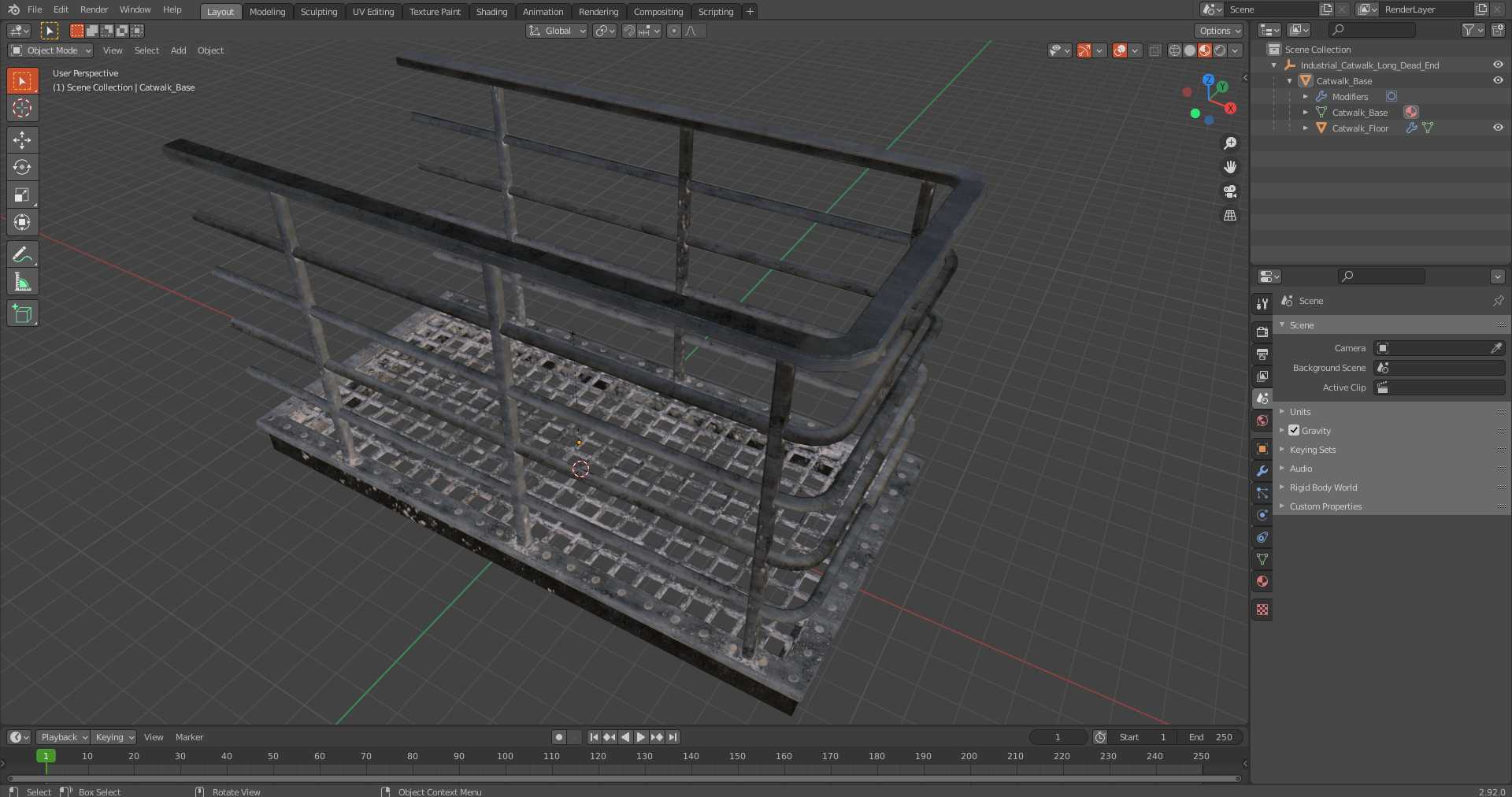Viewport: 1512px width, 797px height.
Task: Toggle Gravity checkbox
Action: tap(1294, 430)
